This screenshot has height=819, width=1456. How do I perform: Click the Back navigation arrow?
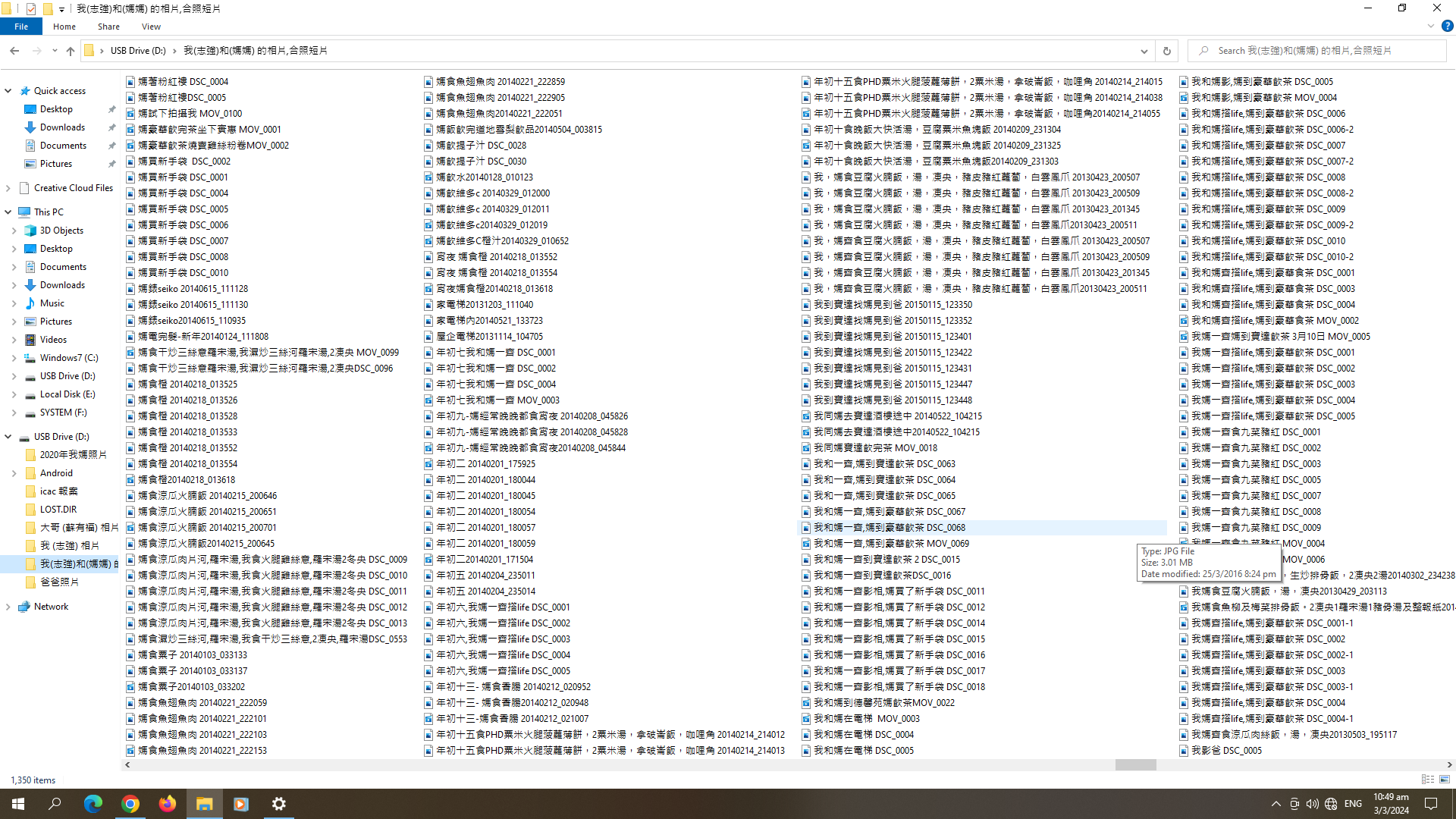tap(14, 51)
